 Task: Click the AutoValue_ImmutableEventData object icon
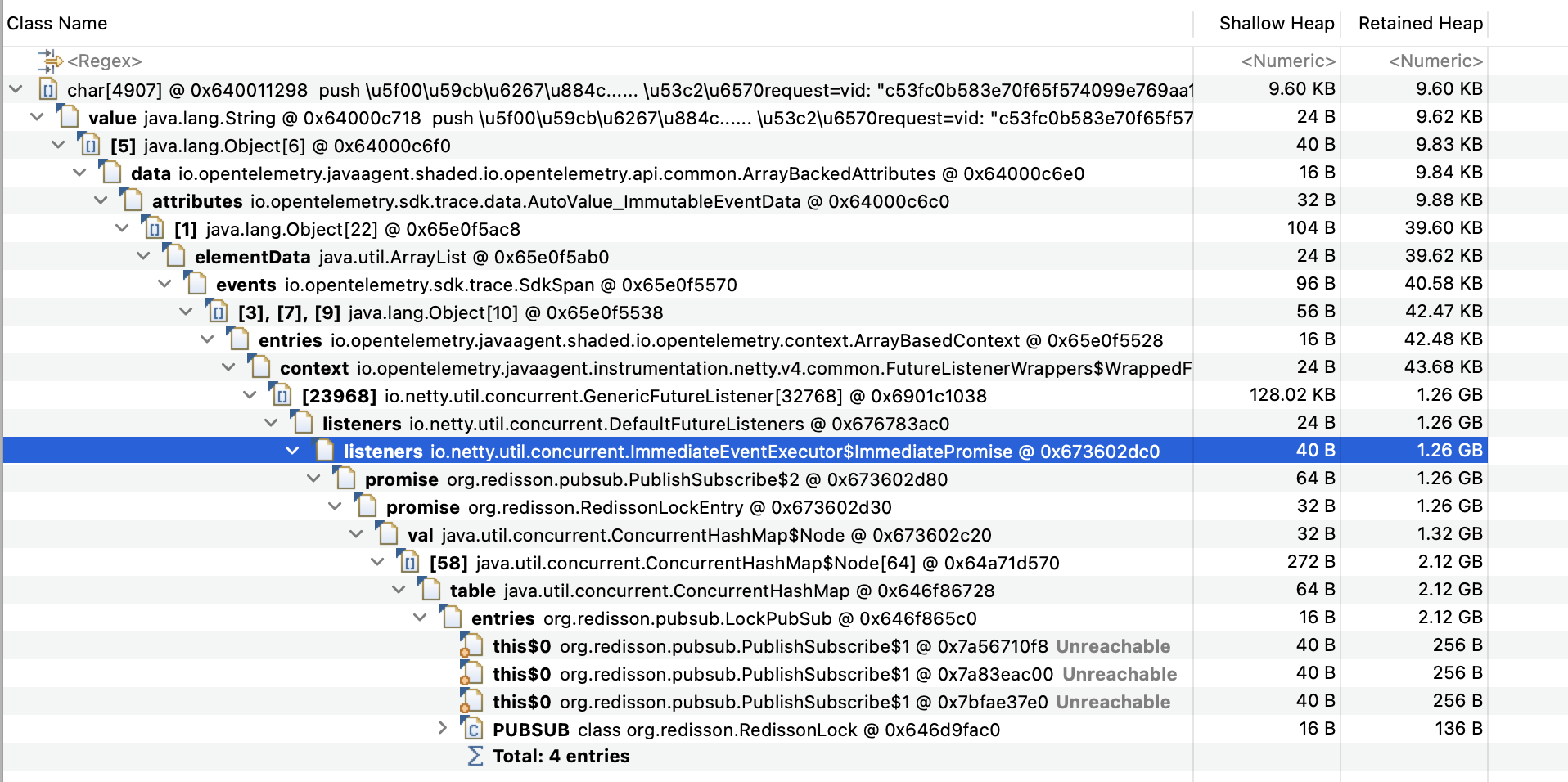coord(133,200)
